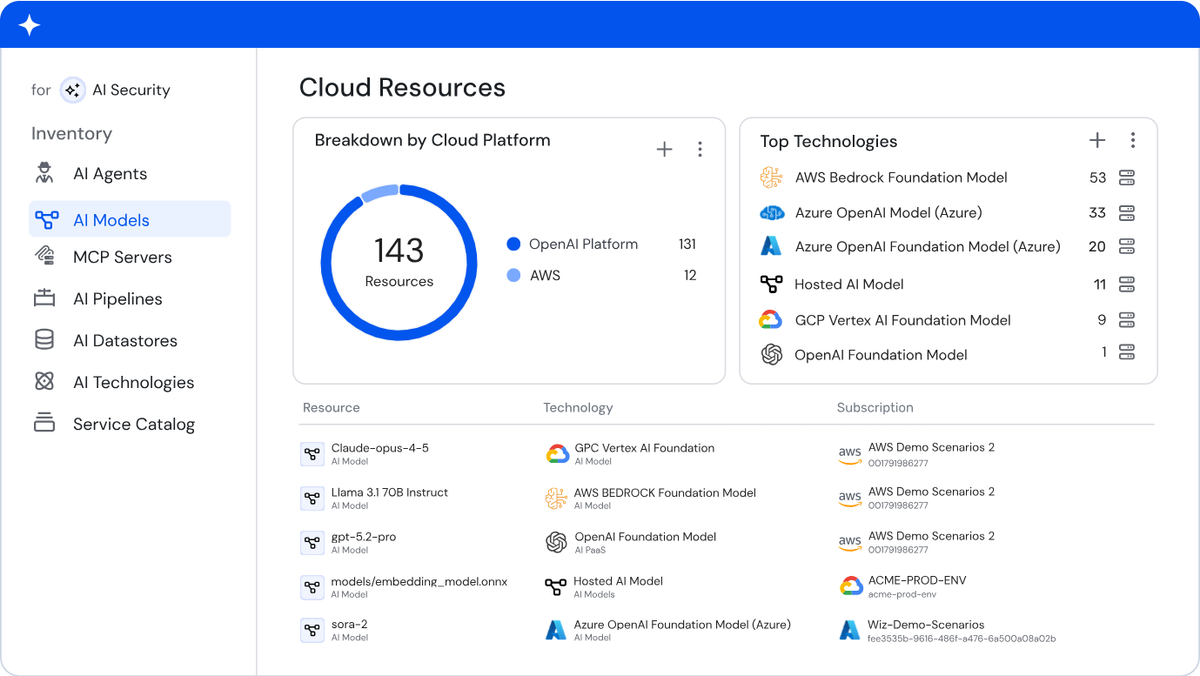The image size is (1200, 676).
Task: Click server icon beside OpenAI Foundation Model count 1
Action: (1127, 352)
